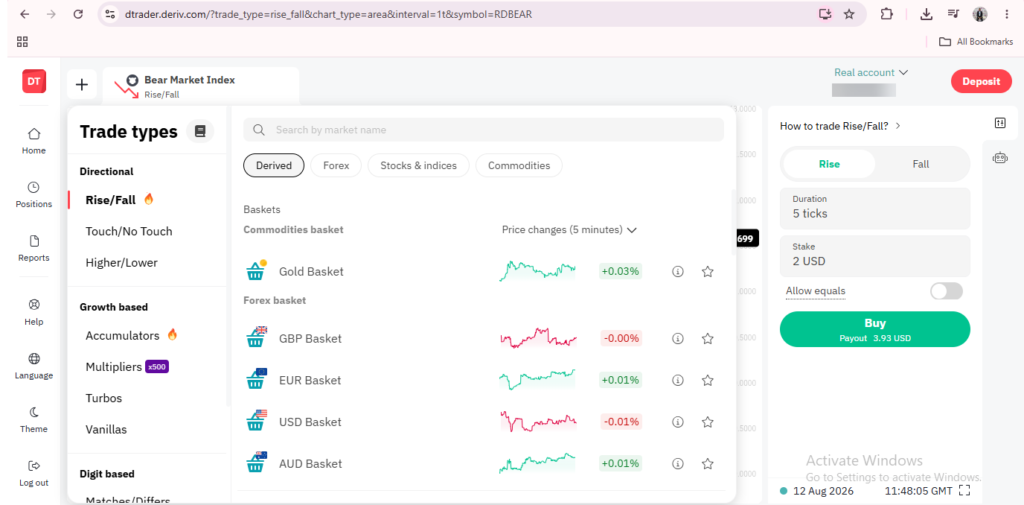Viewport: 1024px width, 505px height.
Task: Add a new chart with plus button
Action: tap(82, 84)
